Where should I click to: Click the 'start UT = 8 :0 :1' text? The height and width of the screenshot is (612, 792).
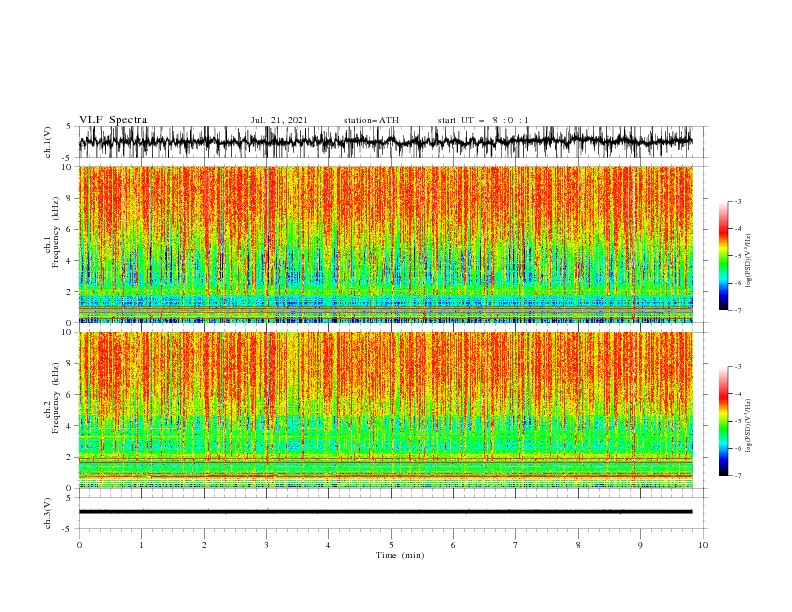tap(483, 120)
